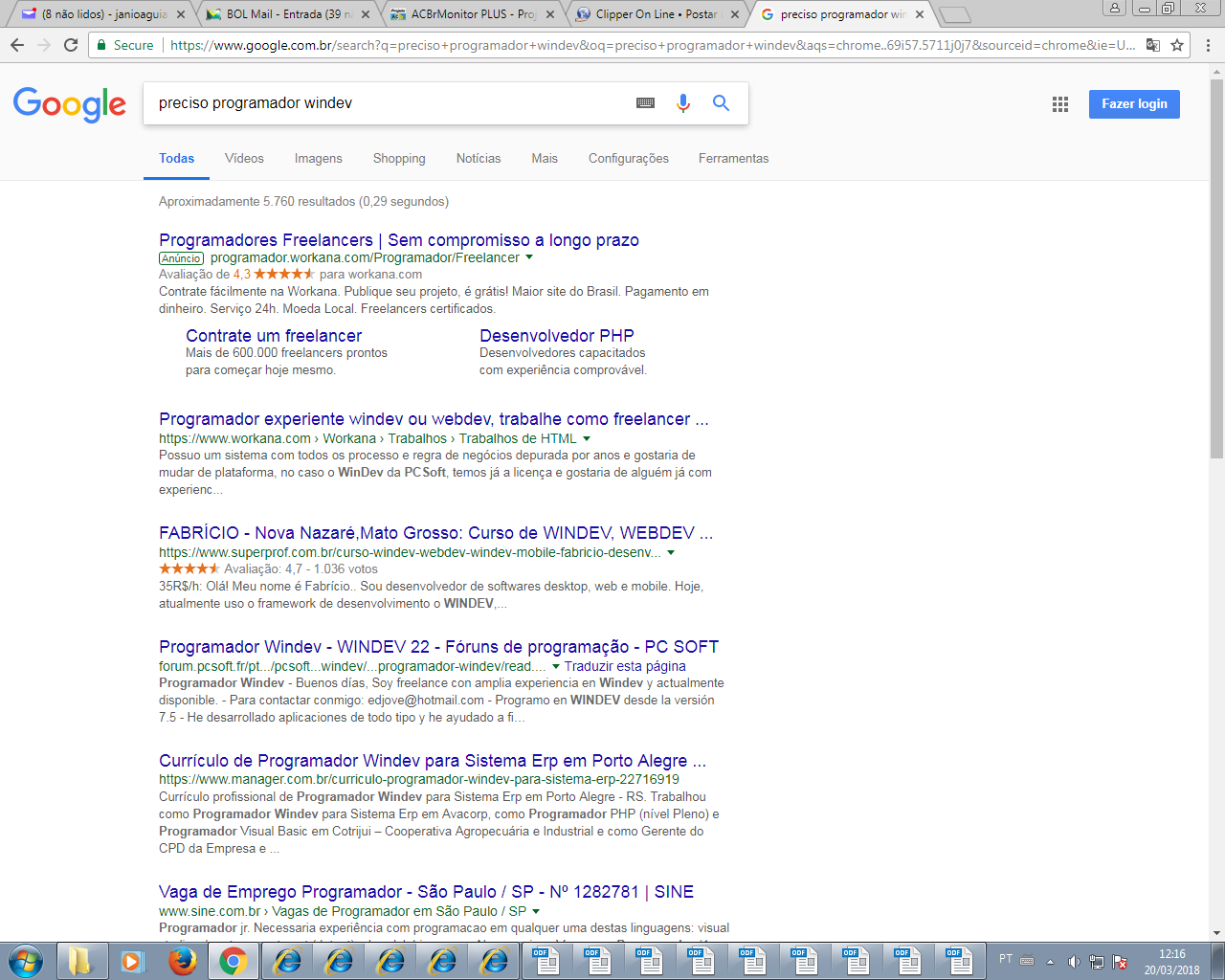
Task: Click the page scrollbar down arrow
Action: [x=1217, y=932]
